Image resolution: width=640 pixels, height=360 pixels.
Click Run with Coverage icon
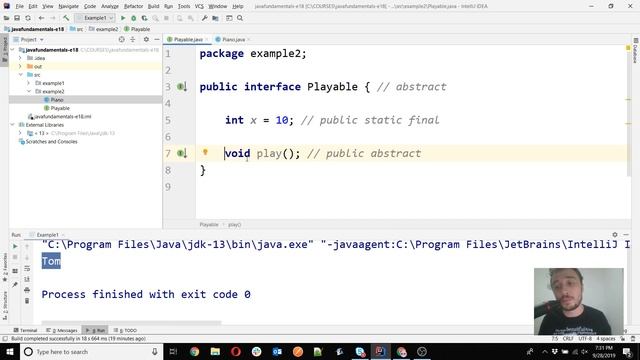pyautogui.click(x=144, y=18)
